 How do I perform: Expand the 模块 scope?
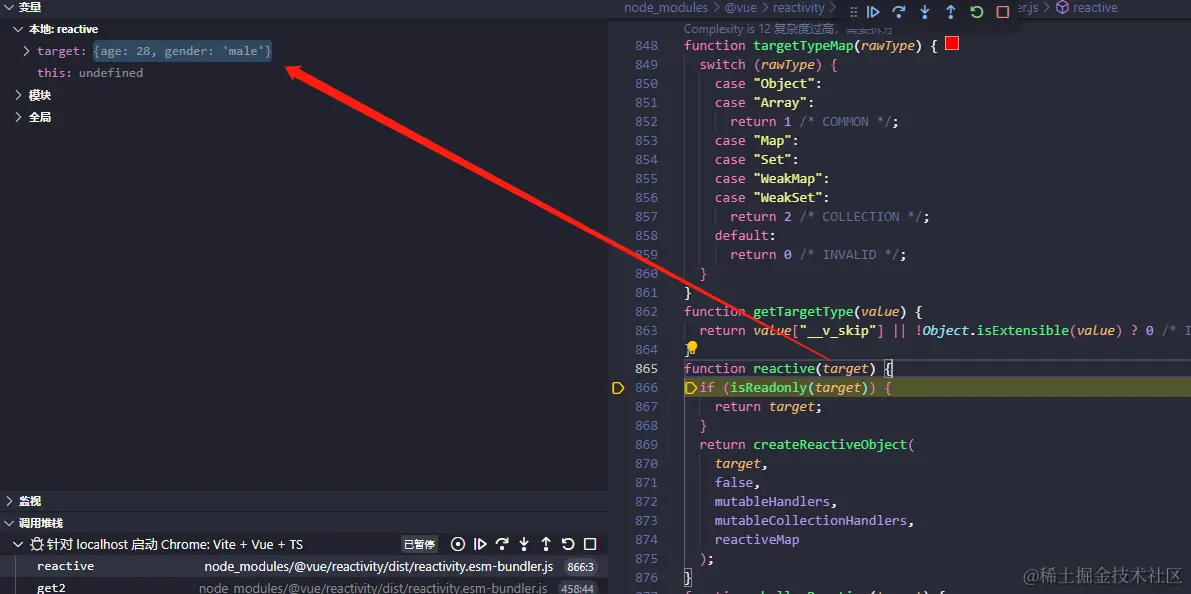point(18,95)
